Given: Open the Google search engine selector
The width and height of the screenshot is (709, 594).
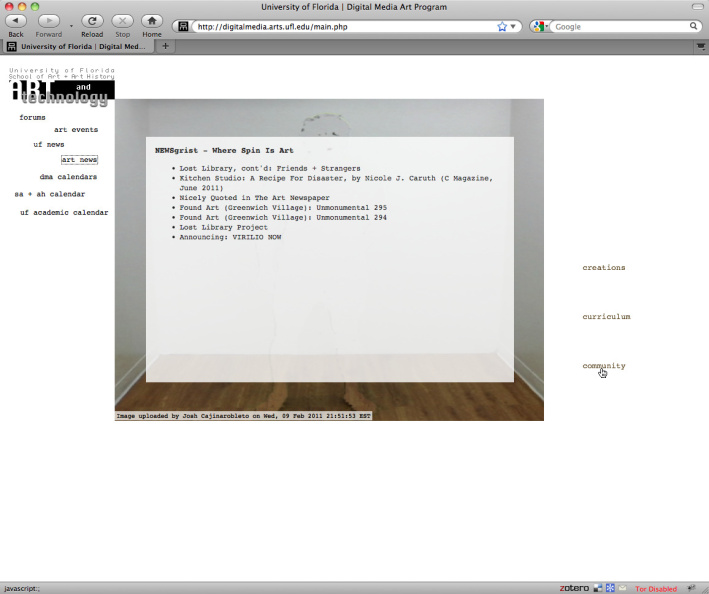Looking at the screenshot, I should [540, 27].
